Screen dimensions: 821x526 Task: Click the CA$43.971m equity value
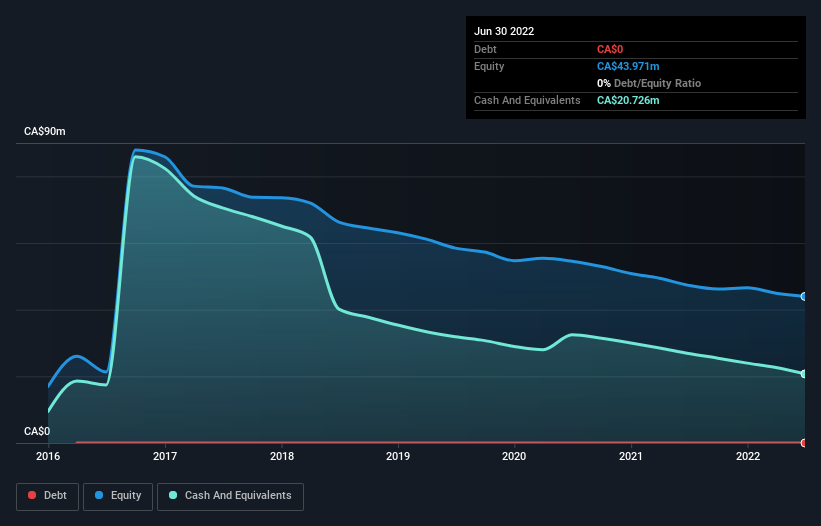(x=628, y=66)
